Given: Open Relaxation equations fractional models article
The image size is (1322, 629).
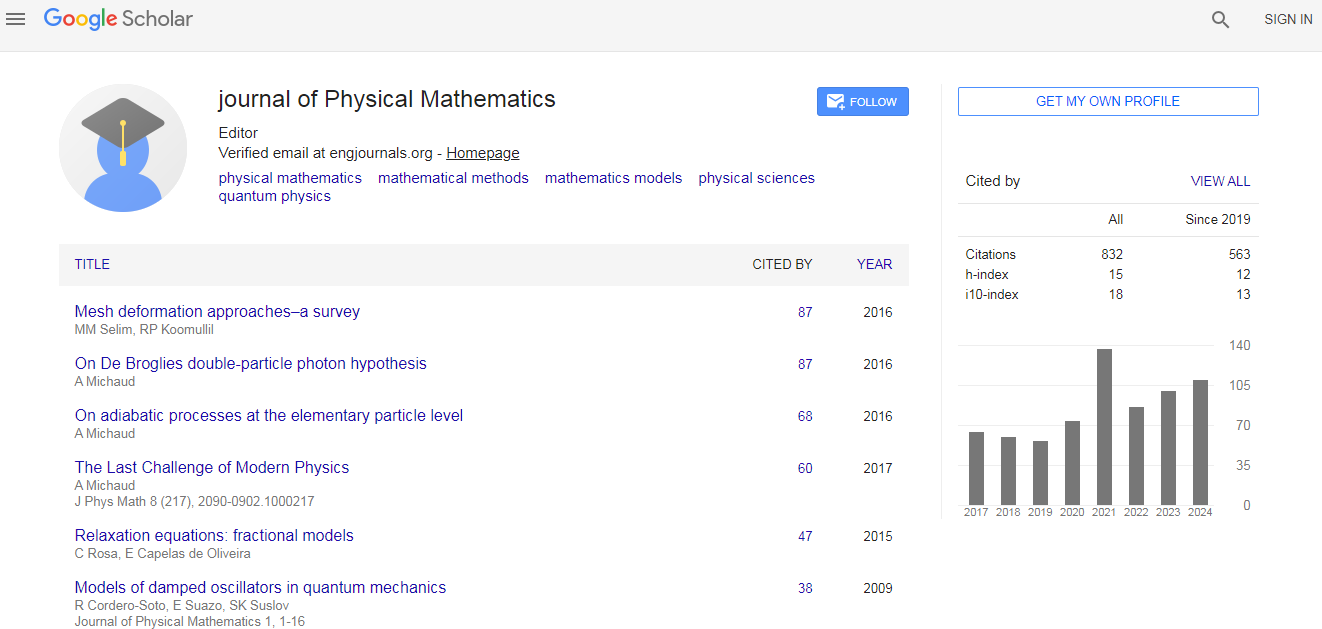Looking at the screenshot, I should [x=214, y=535].
